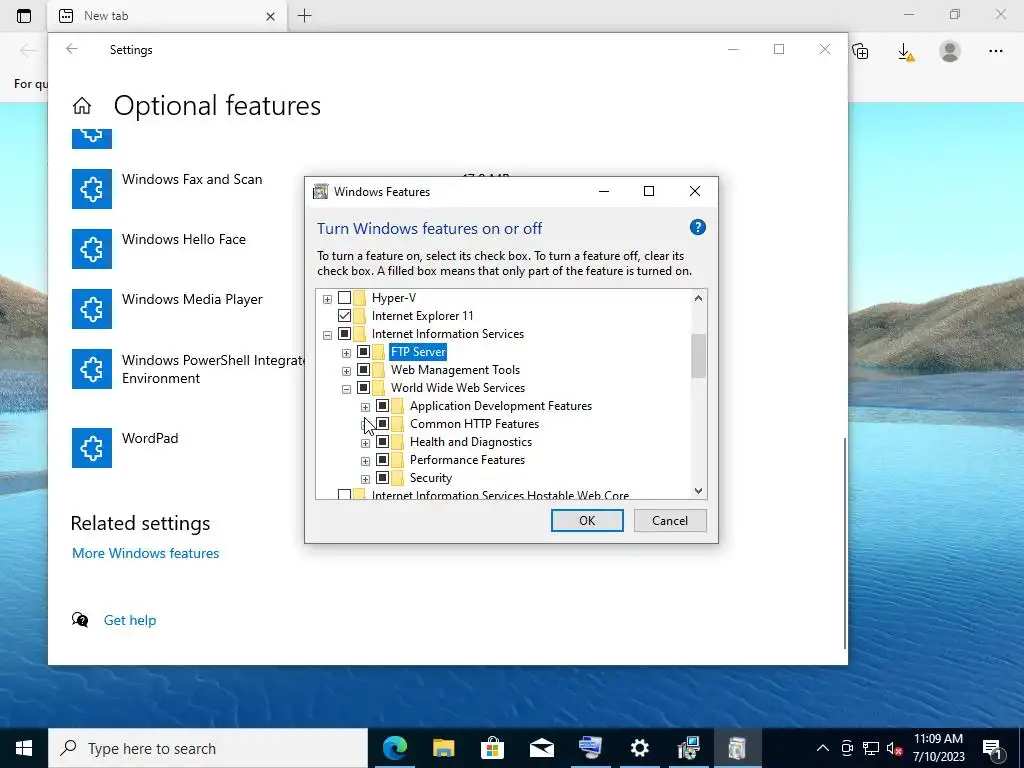Open Edge tab actions menu icon
Viewport: 1024px width, 768px height.
(24, 16)
